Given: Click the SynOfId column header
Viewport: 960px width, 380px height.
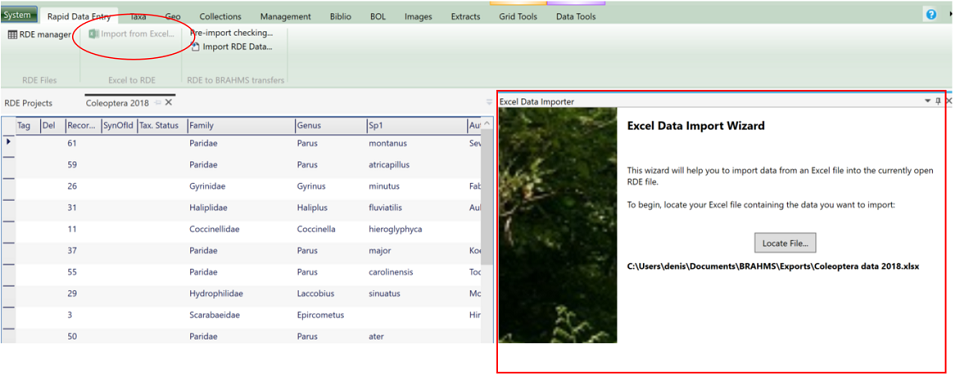Looking at the screenshot, I should [119, 125].
